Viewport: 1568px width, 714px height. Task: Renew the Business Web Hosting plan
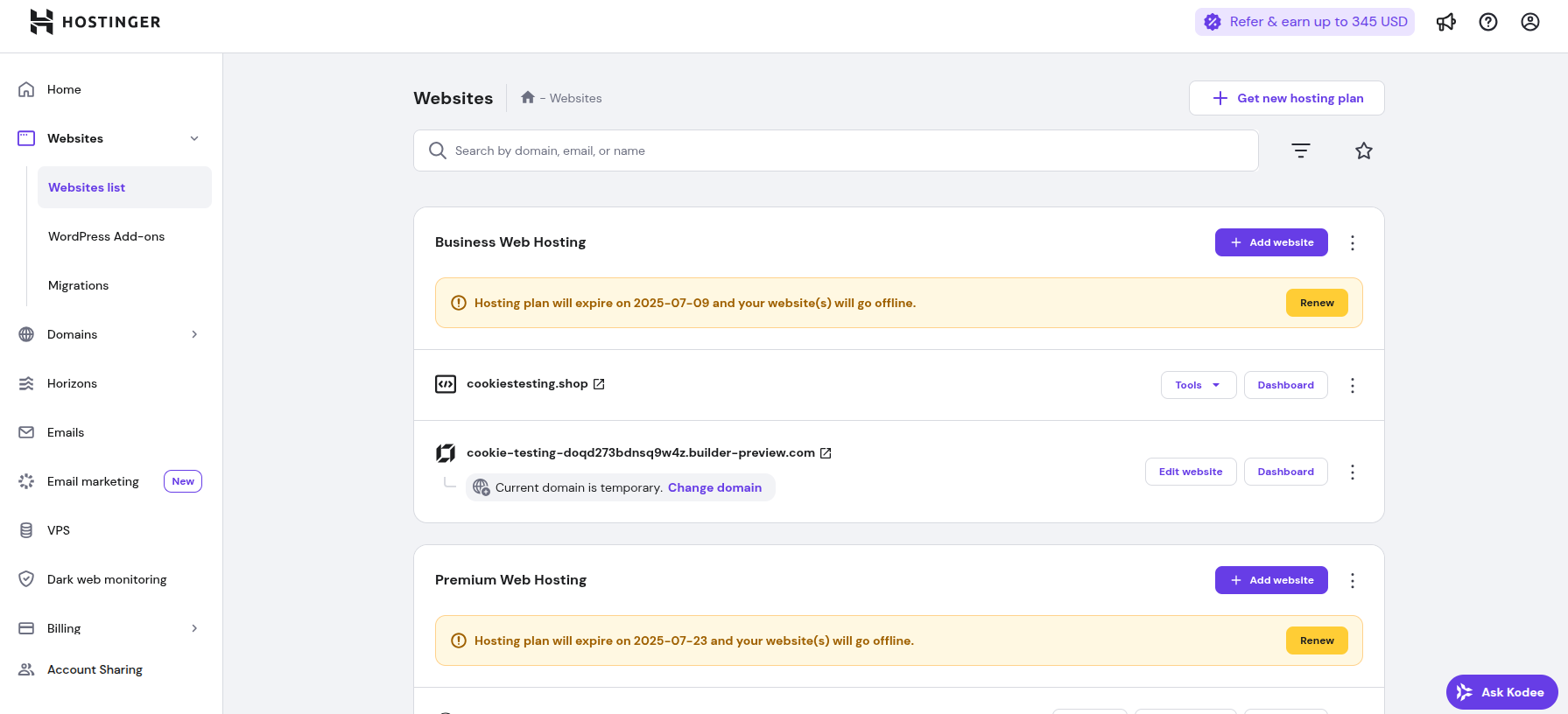pyautogui.click(x=1316, y=303)
